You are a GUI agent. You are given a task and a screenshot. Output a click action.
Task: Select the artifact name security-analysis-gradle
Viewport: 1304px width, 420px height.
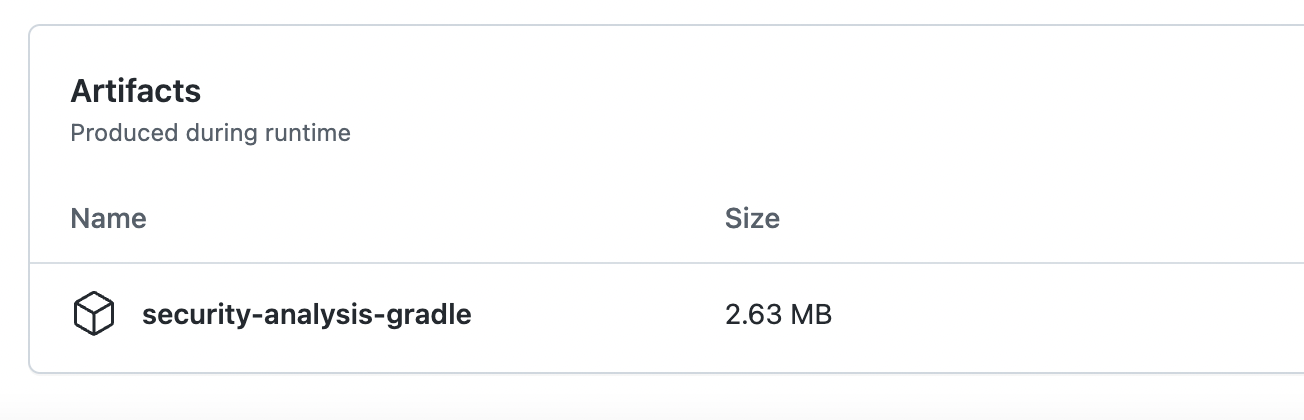pyautogui.click(x=307, y=315)
